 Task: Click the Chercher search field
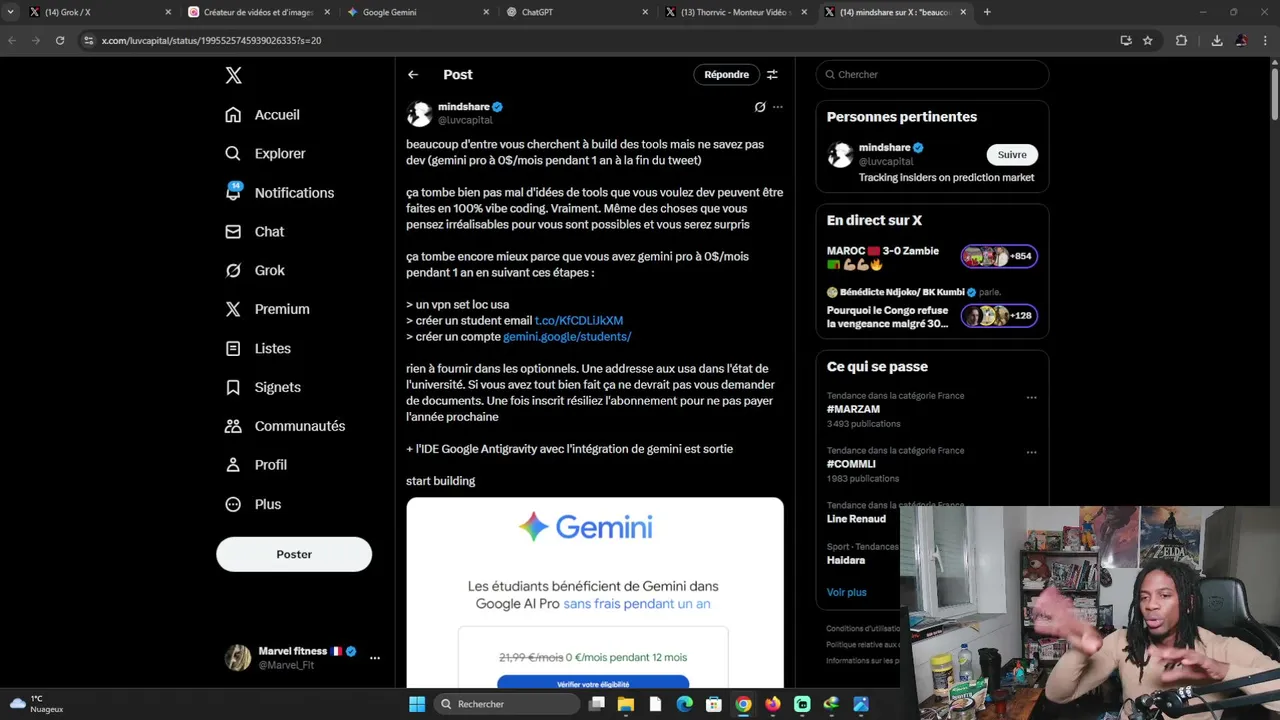point(932,75)
